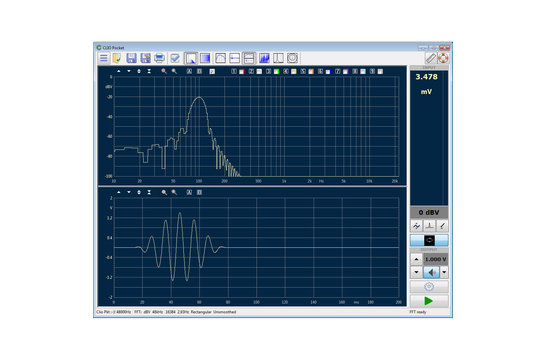Click the cyan overlay color swatch
Viewport: 546px width, 360px height.
coord(363,71)
